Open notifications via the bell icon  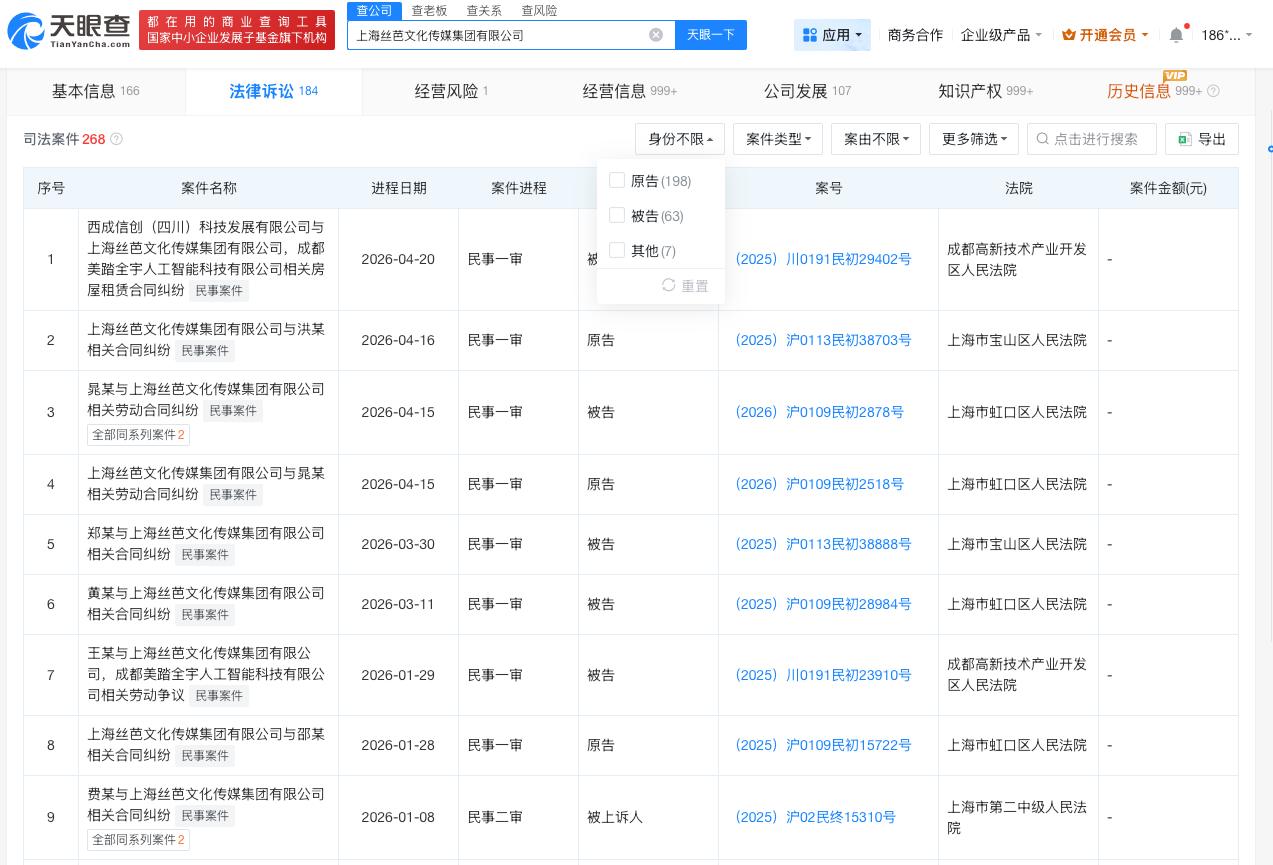(1176, 34)
